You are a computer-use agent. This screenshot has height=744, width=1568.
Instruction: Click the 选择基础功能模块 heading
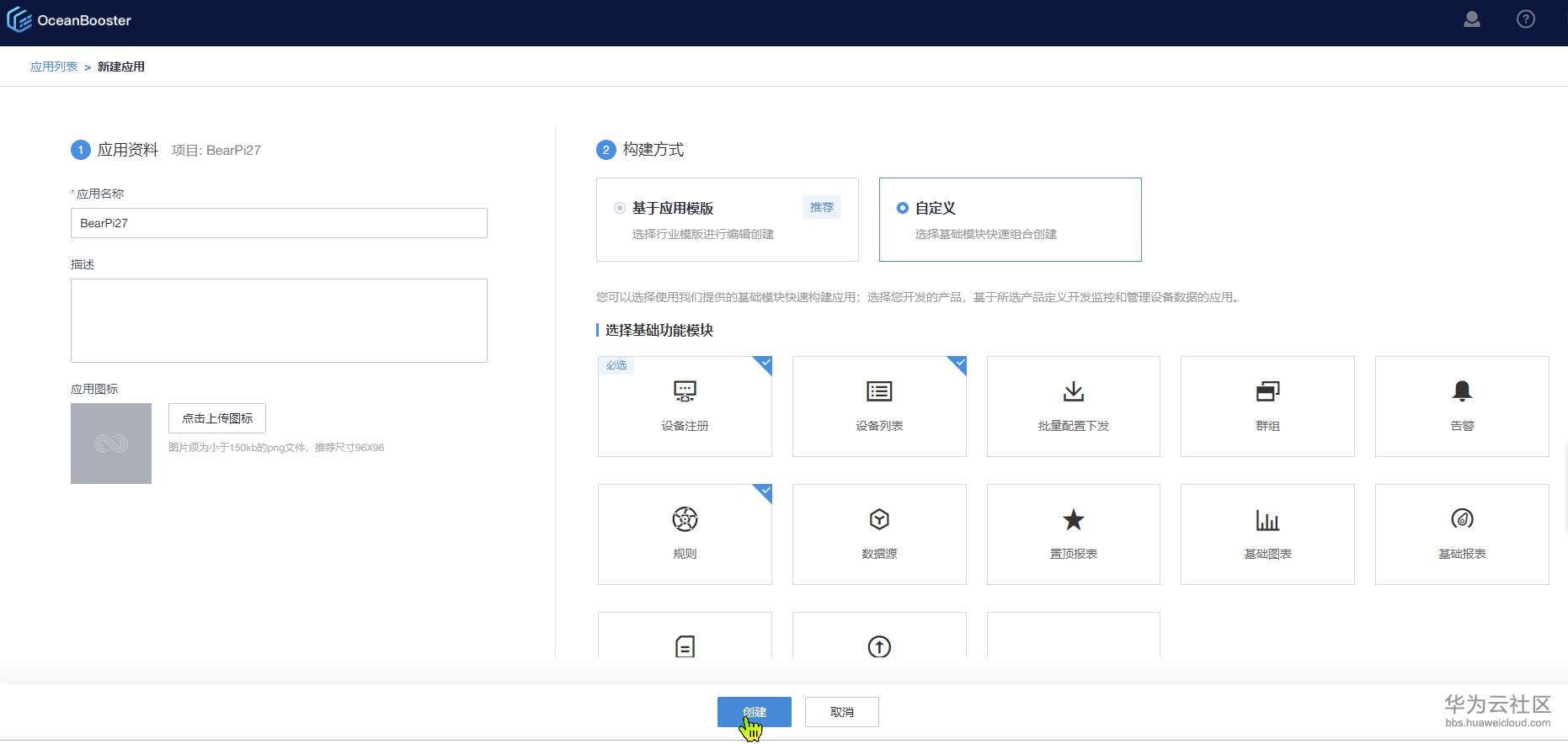pyautogui.click(x=659, y=331)
